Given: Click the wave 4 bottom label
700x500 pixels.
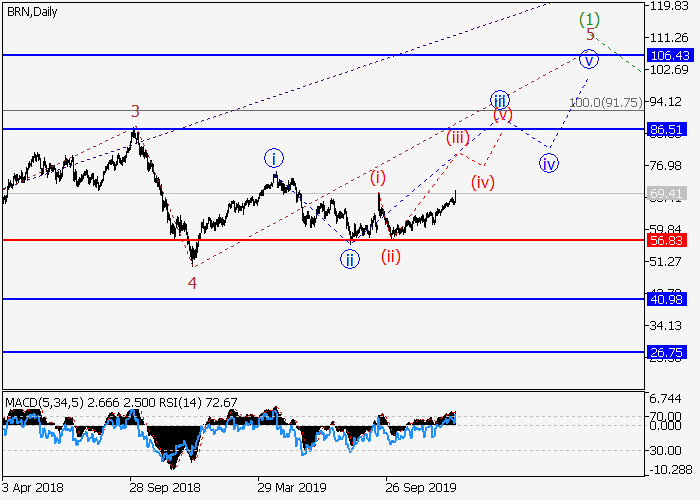Looking at the screenshot, I should point(192,282).
